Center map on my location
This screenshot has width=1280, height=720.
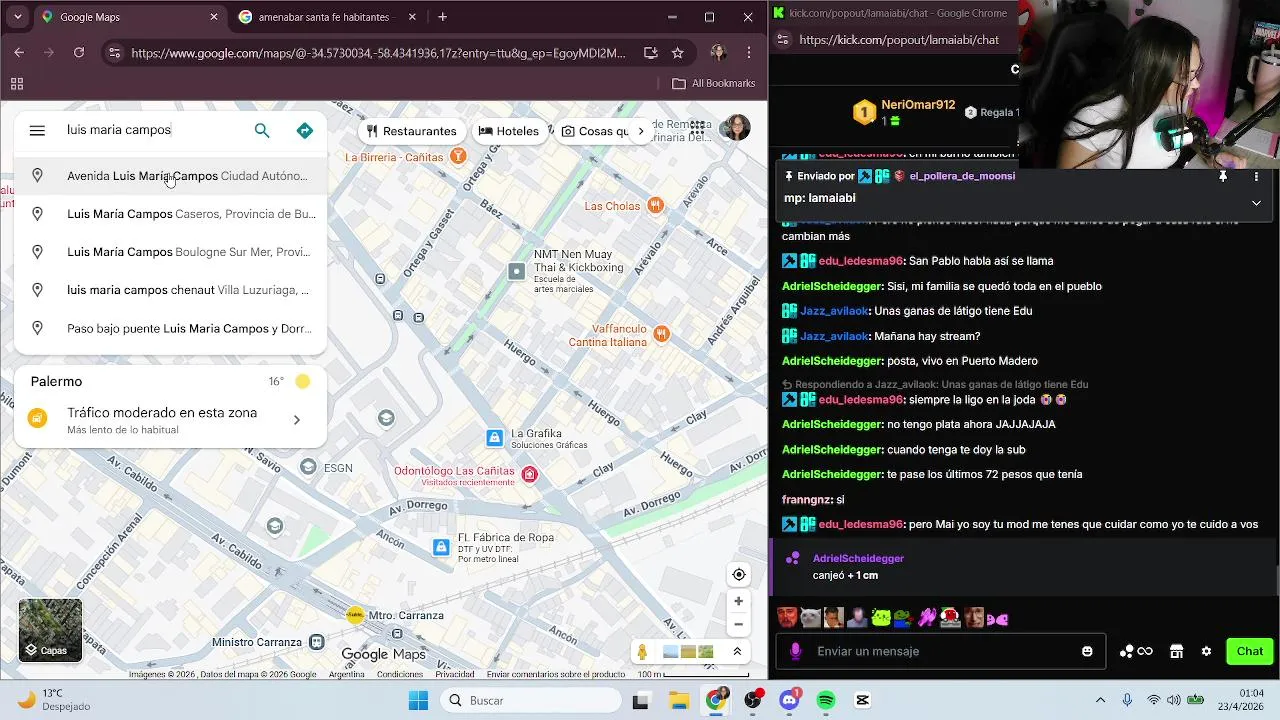(x=738, y=574)
